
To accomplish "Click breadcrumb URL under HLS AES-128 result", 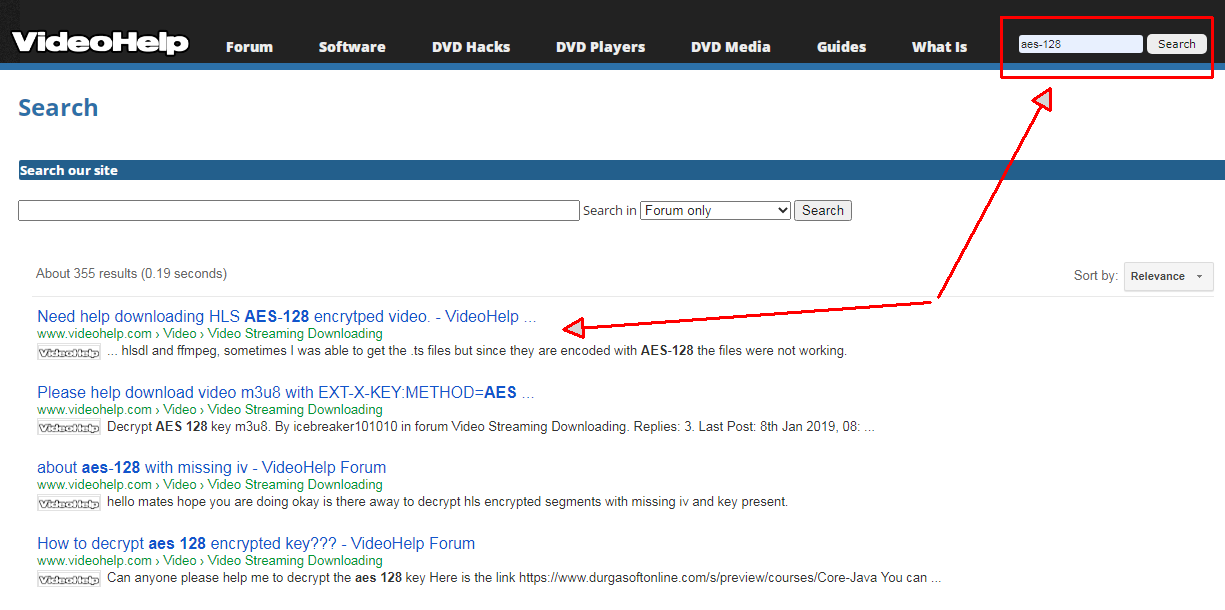I will coord(210,334).
